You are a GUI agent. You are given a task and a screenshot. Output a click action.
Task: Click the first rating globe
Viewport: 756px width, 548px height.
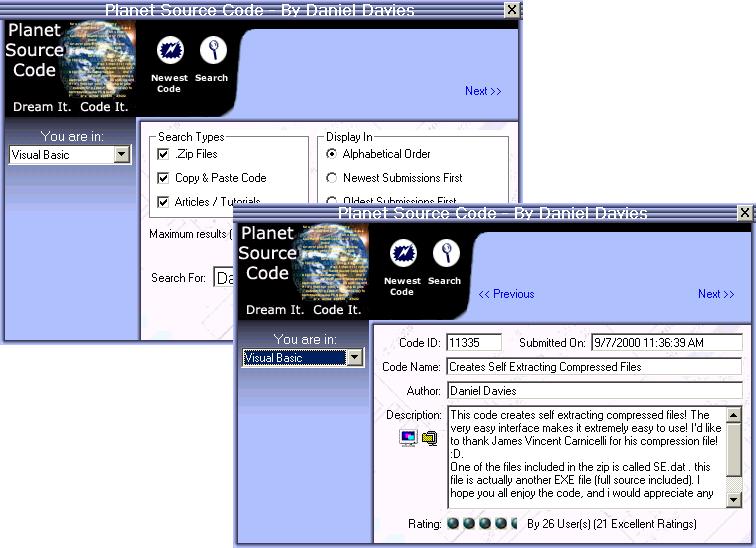(x=453, y=523)
